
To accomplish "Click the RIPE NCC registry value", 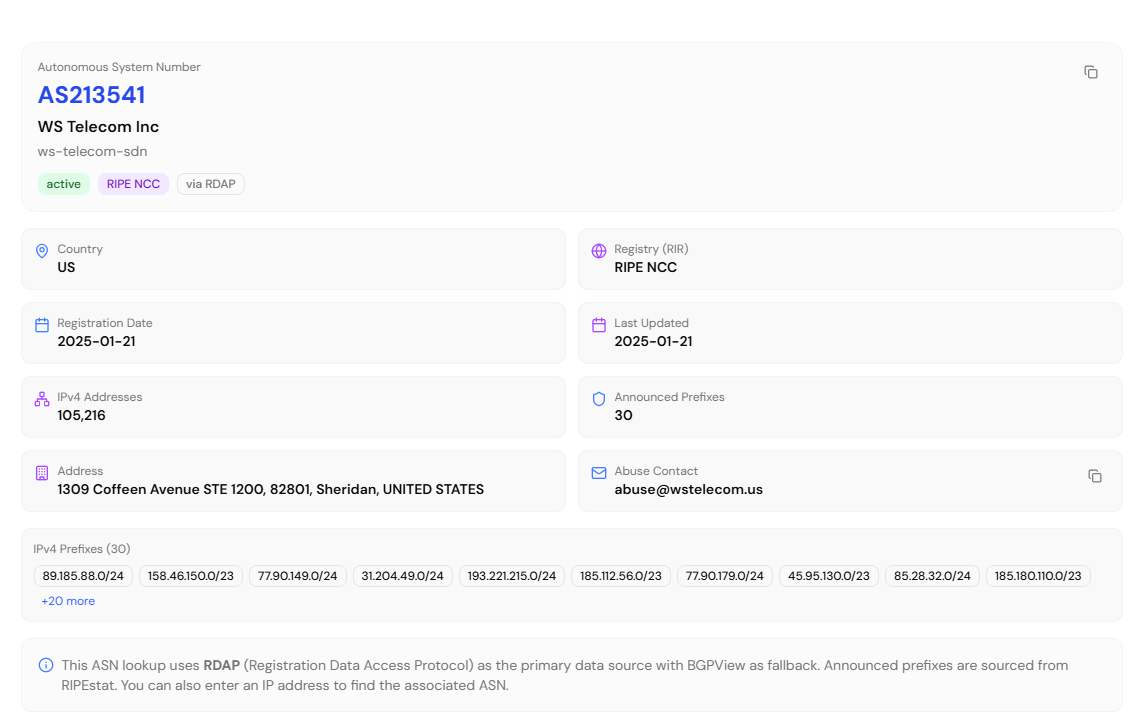I will pyautogui.click(x=646, y=267).
